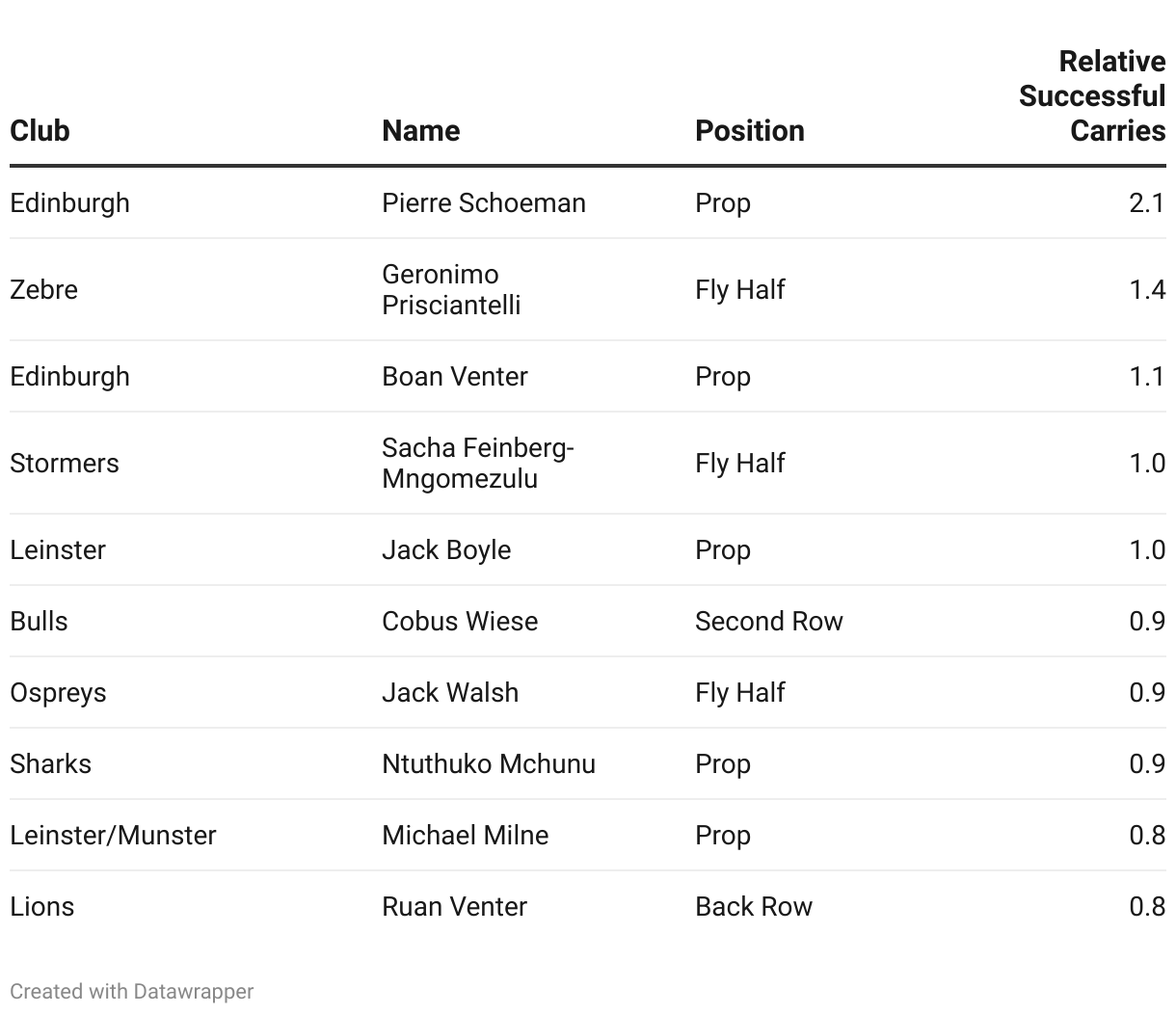
Task: Click the Ntuthuko Mchunu name cell
Action: click(x=488, y=763)
